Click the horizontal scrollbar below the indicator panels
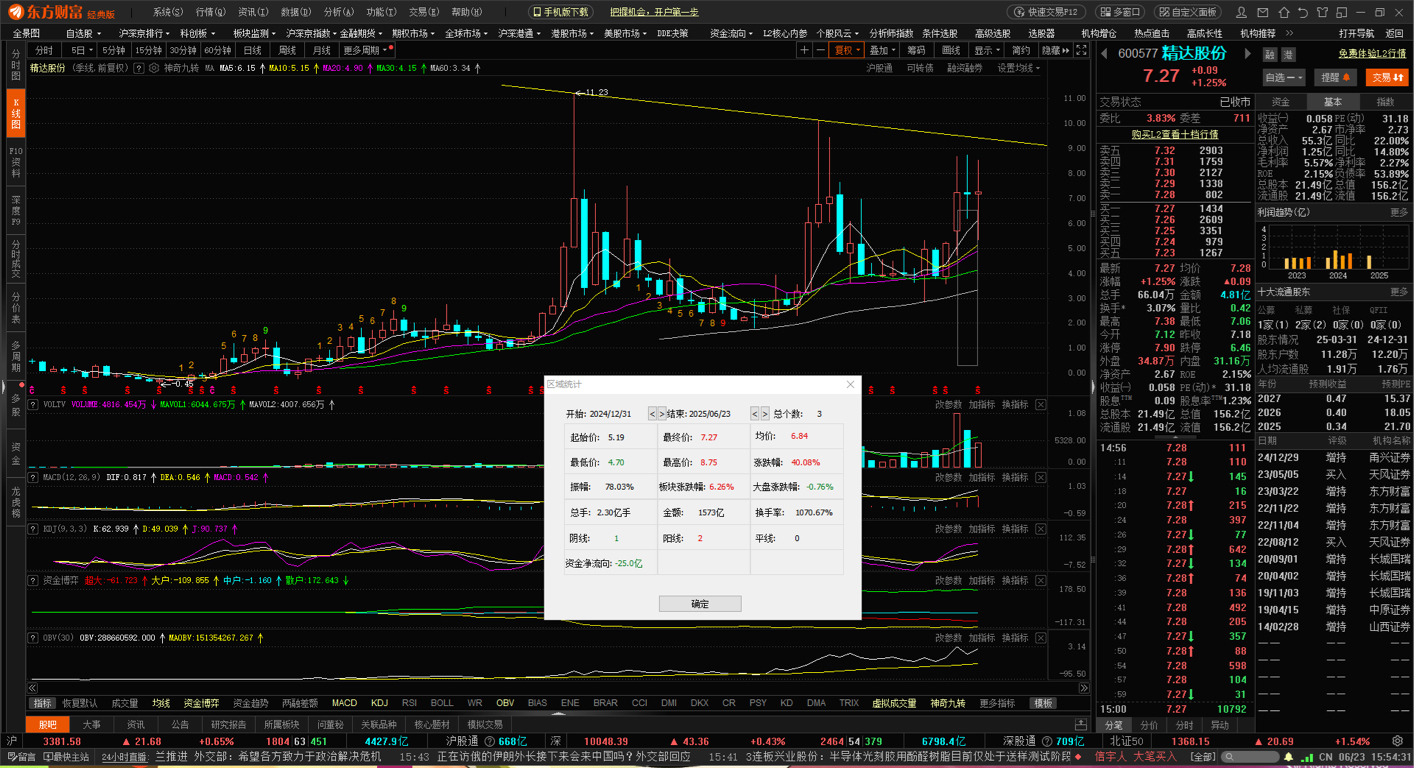1414x768 pixels. click(557, 688)
